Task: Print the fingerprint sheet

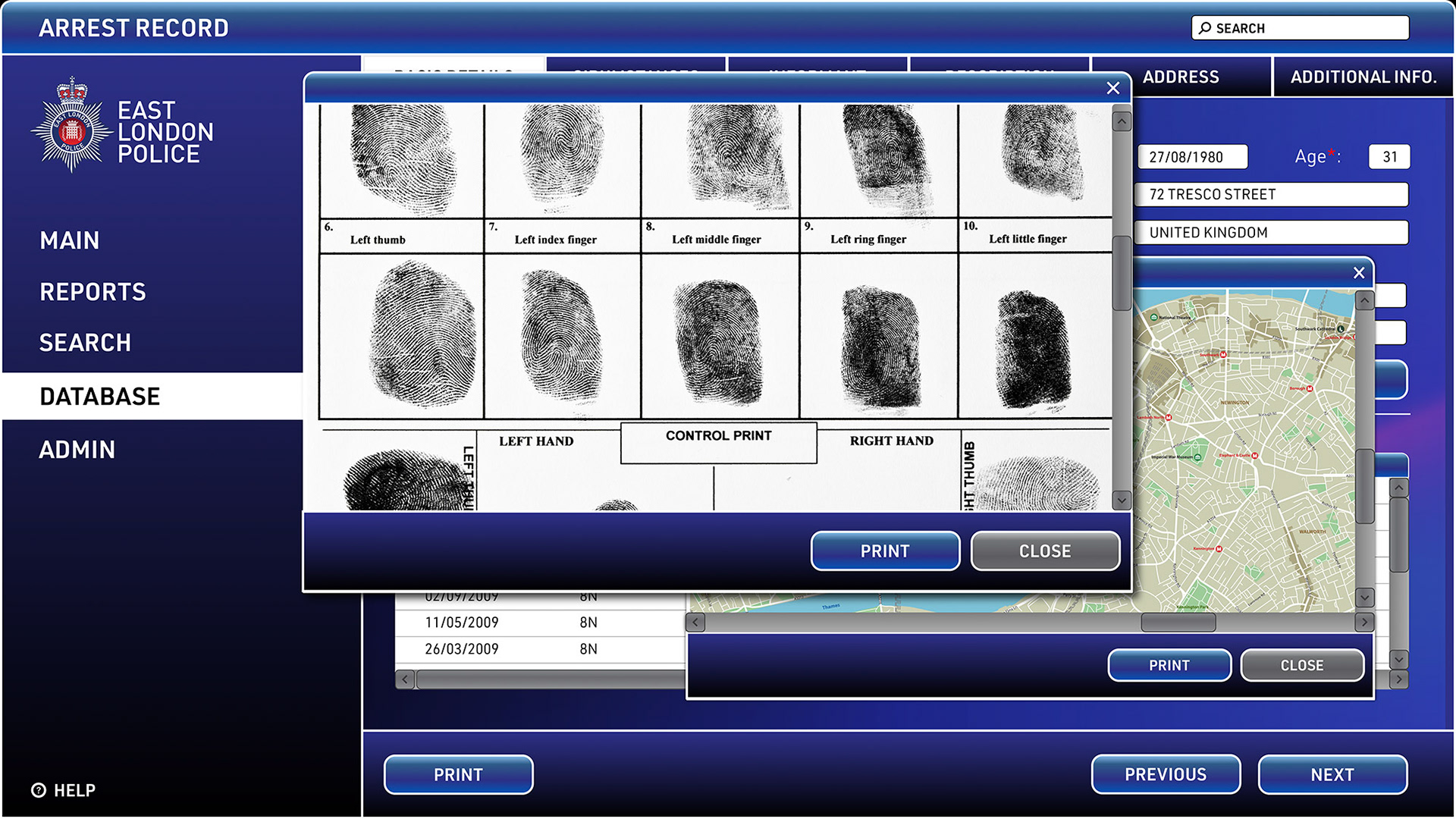Action: pos(884,551)
